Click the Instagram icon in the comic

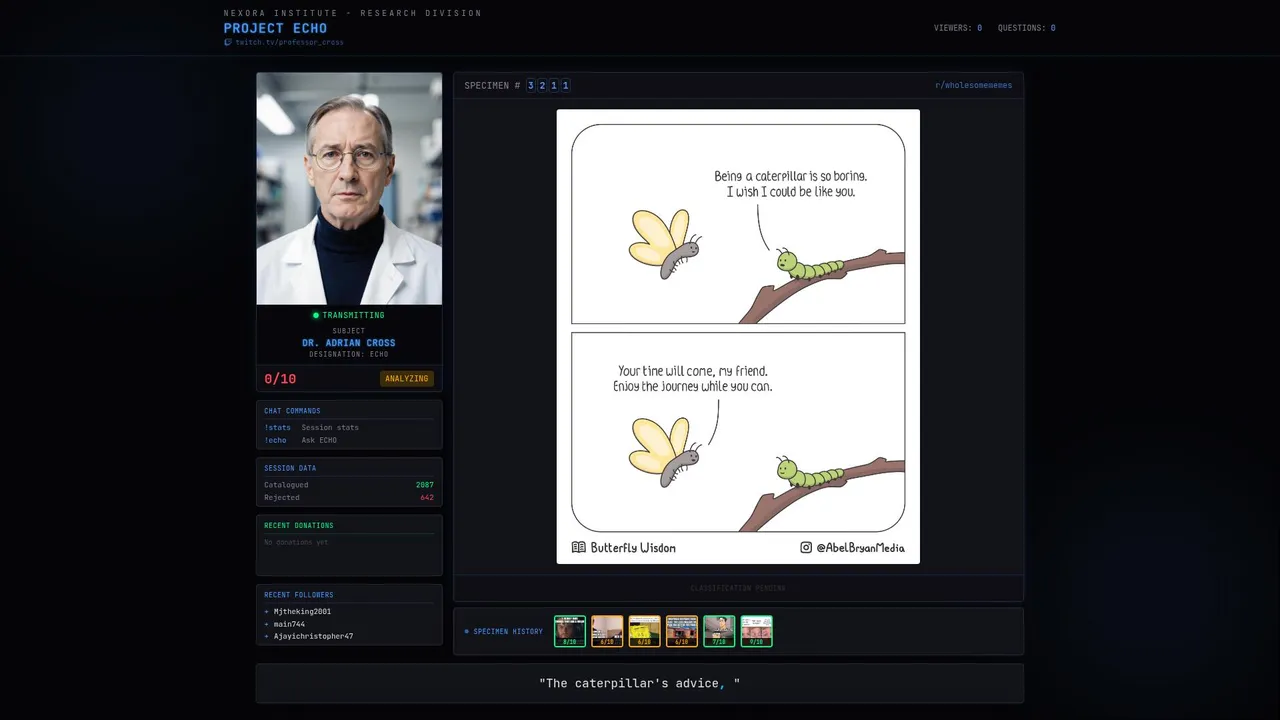point(806,547)
